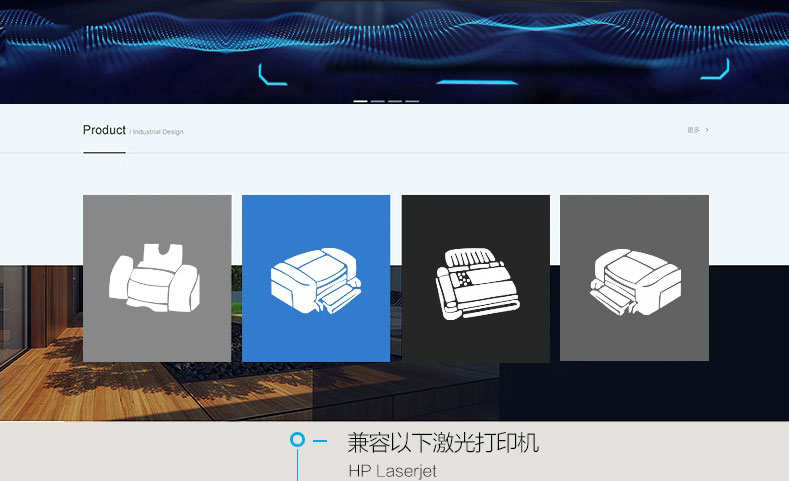Open the Product section tab heading
Image resolution: width=789 pixels, height=481 pixels.
click(x=104, y=130)
